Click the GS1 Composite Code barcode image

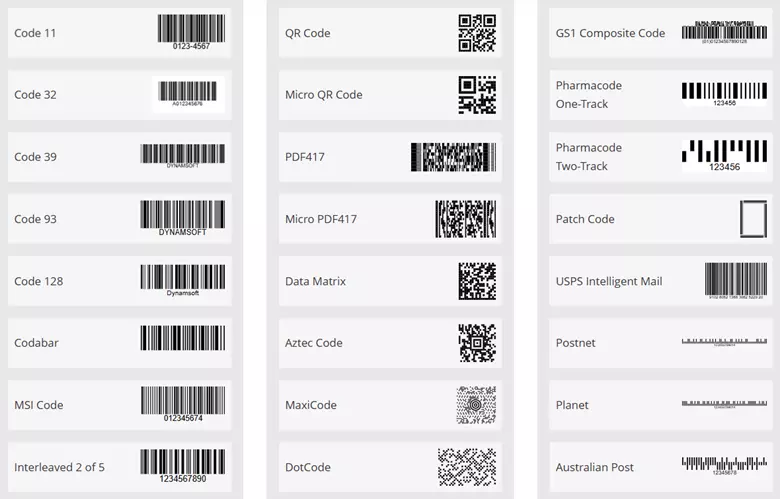tap(724, 32)
